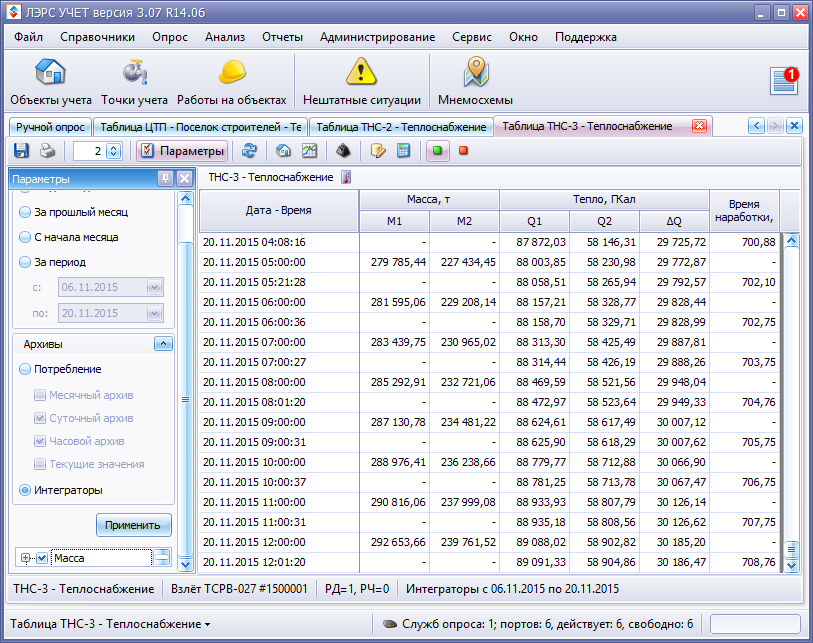Viewport: 813px width, 643px height.
Task: Open Мнемосхемы map pin icon
Action: [476, 72]
